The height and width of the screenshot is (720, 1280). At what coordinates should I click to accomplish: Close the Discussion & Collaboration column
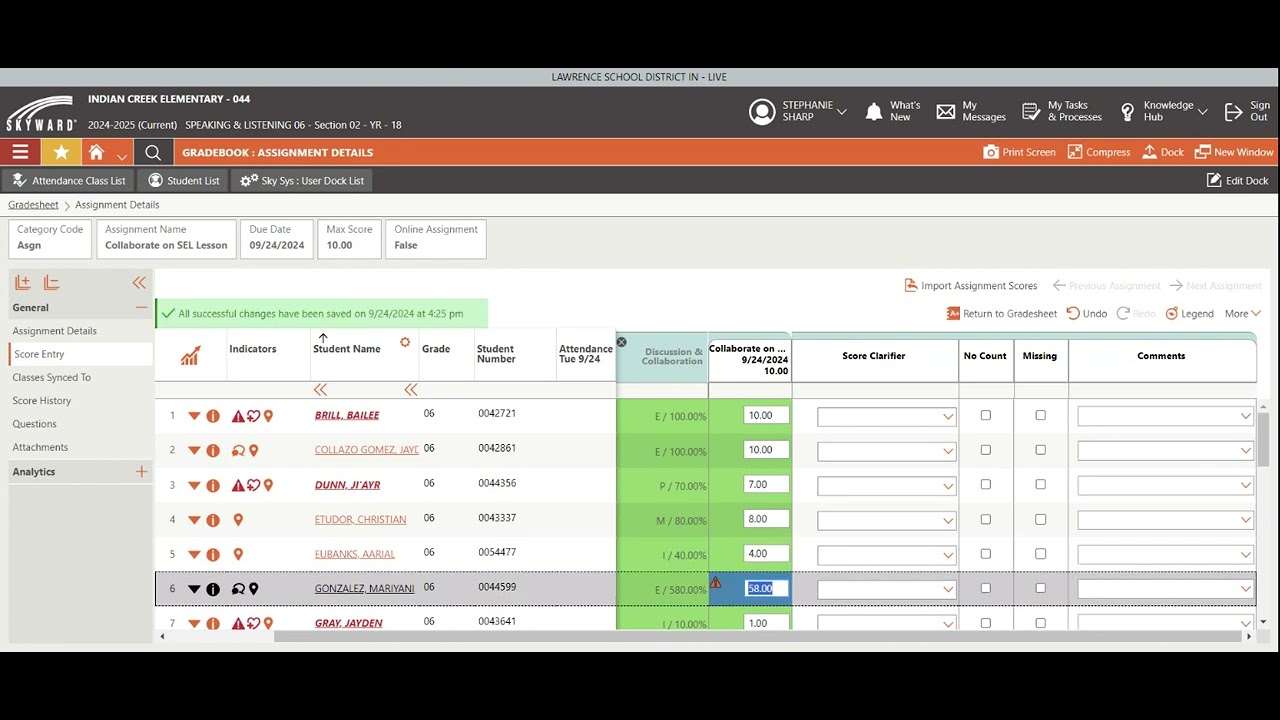(x=621, y=342)
